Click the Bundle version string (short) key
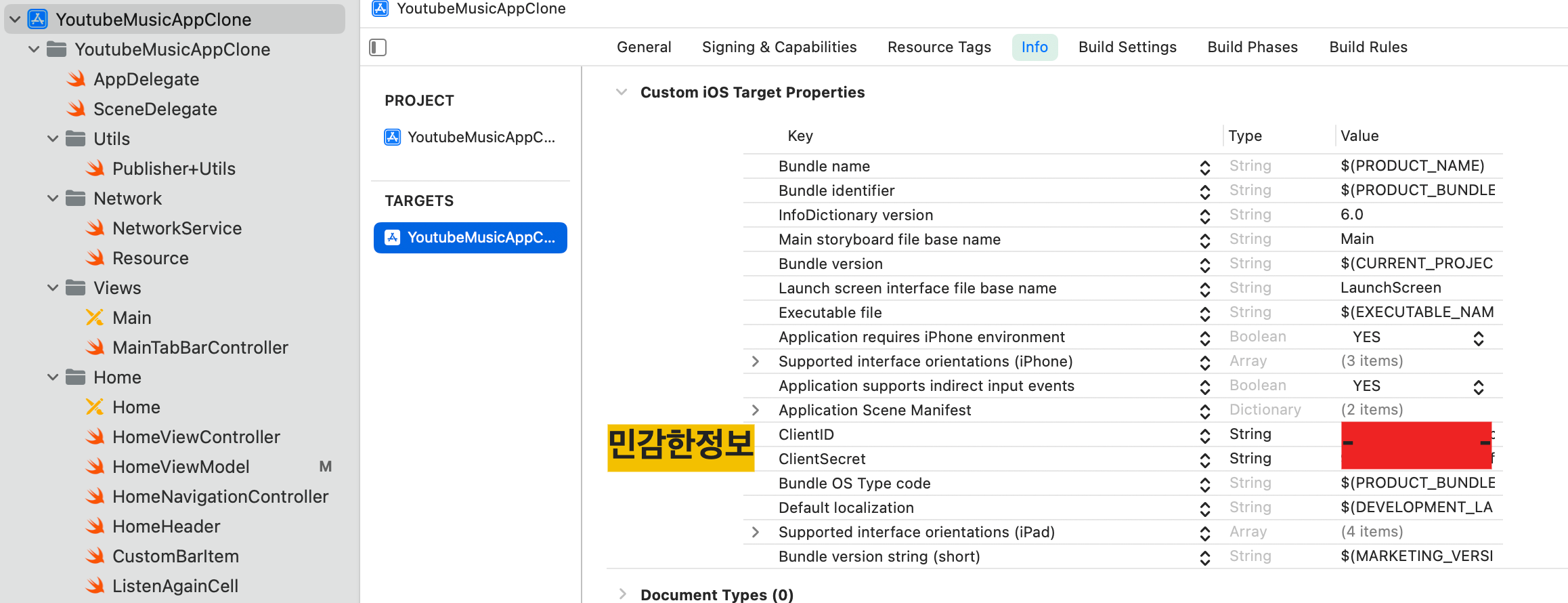The image size is (1568, 603). point(879,556)
